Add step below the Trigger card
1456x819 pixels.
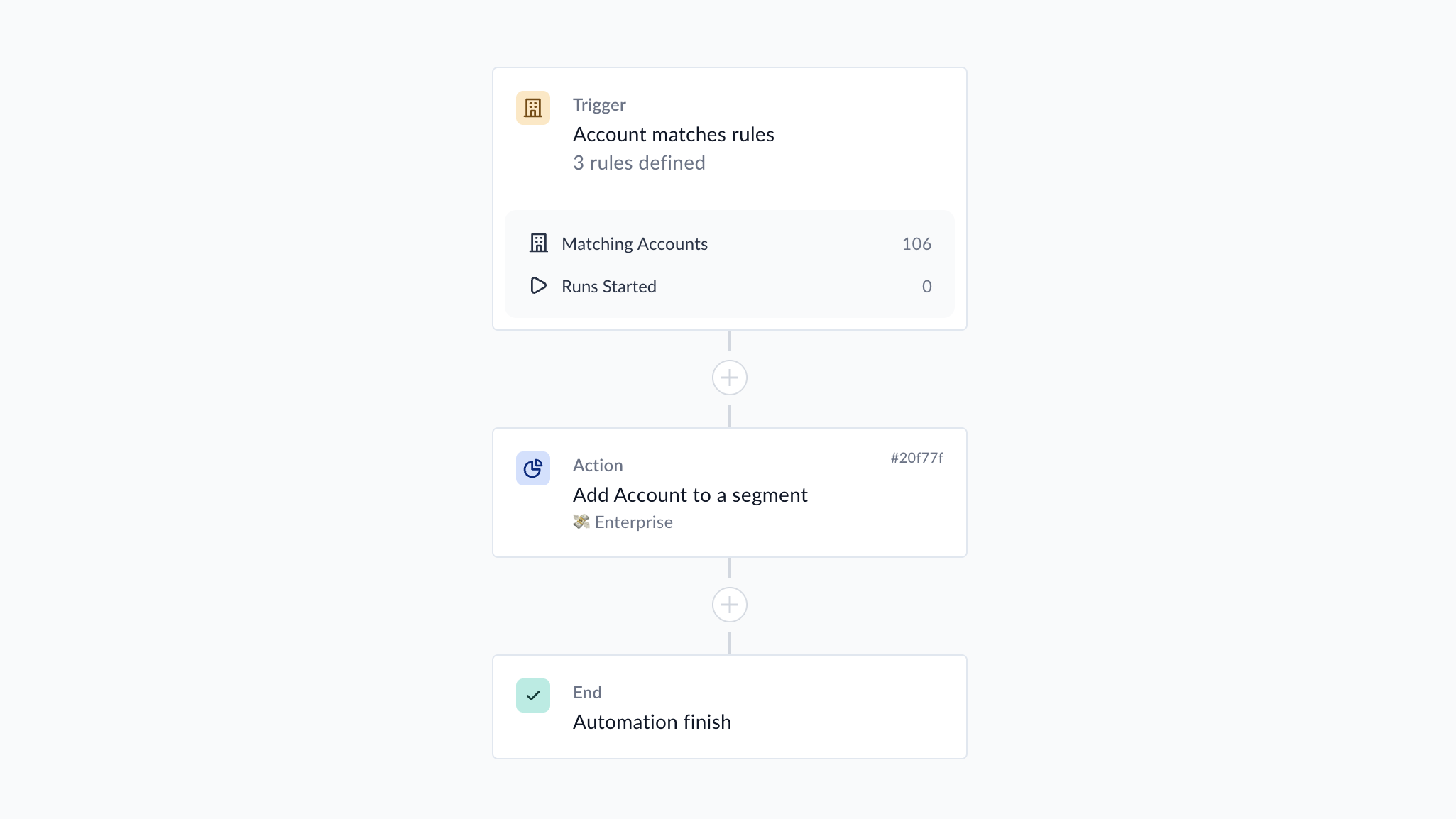(730, 378)
